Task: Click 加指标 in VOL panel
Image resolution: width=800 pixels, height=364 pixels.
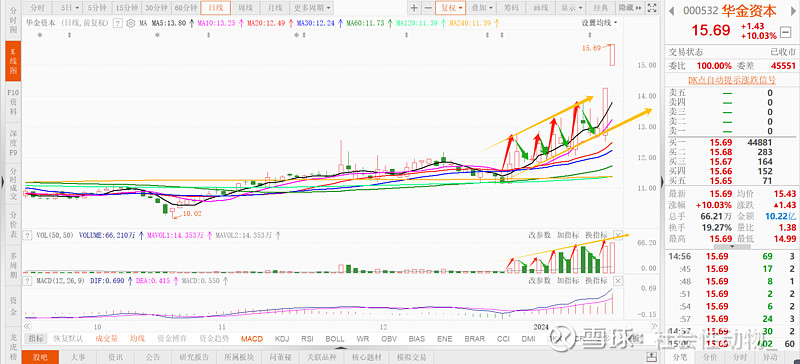Action: click(x=567, y=235)
